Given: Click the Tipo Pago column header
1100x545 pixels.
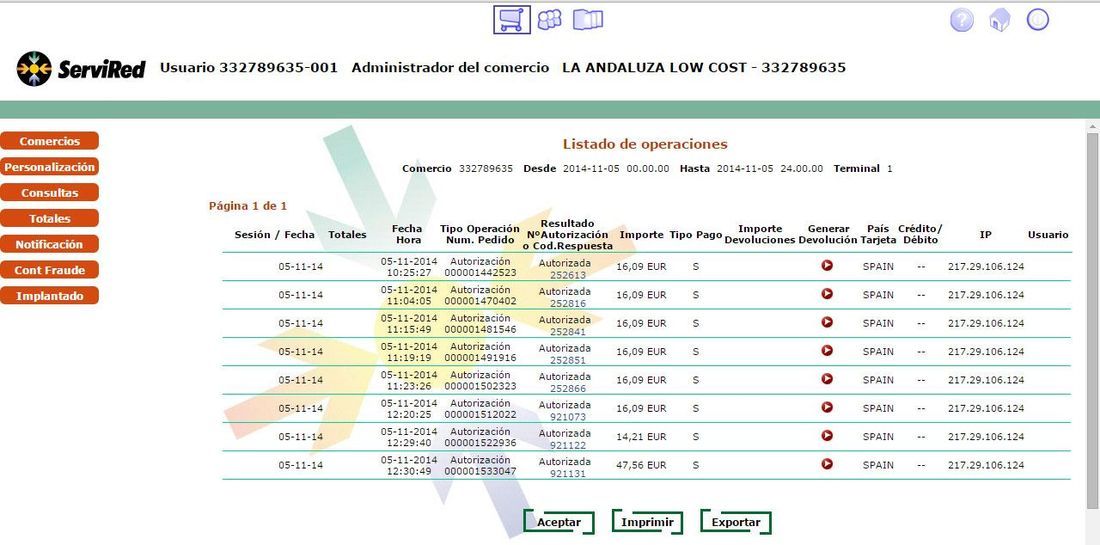Looking at the screenshot, I should [696, 235].
